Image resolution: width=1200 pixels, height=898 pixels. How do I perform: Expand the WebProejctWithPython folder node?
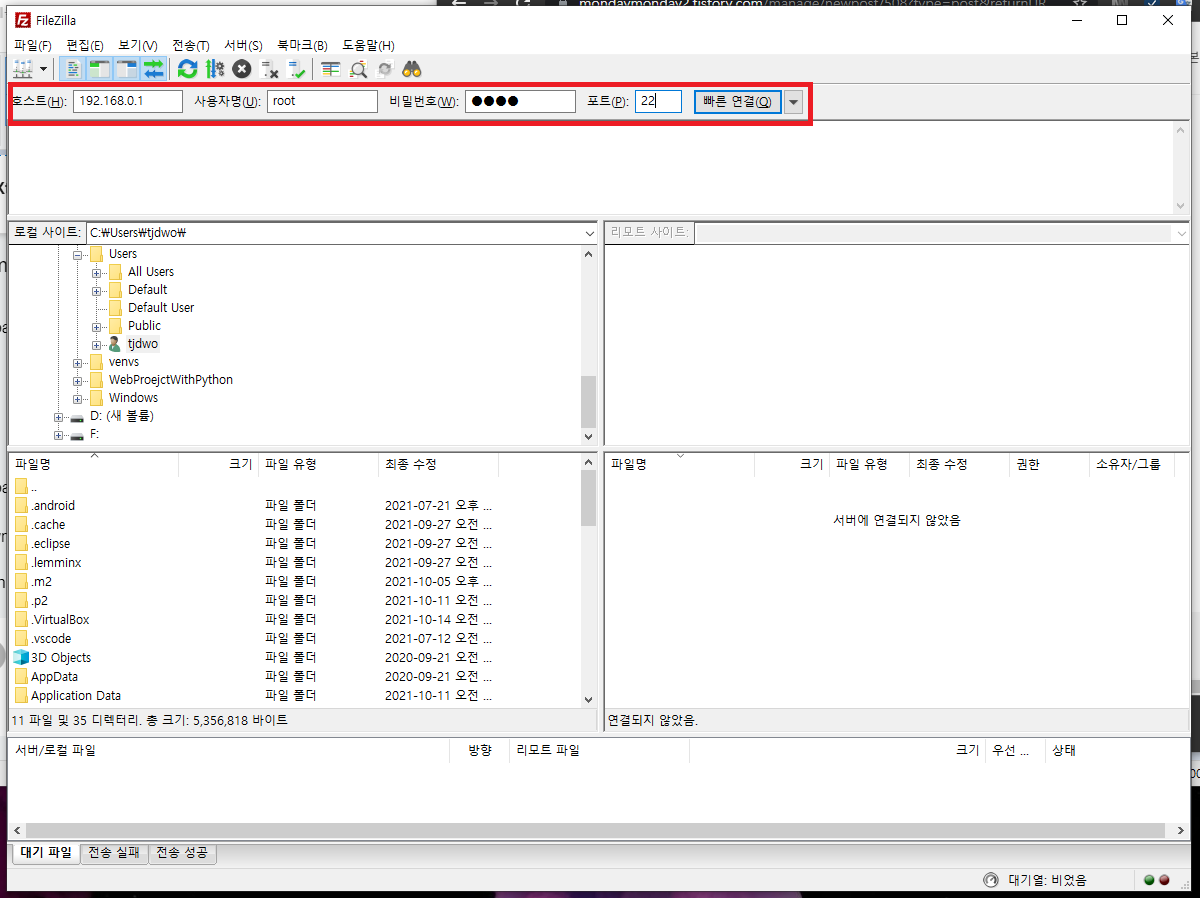click(78, 380)
